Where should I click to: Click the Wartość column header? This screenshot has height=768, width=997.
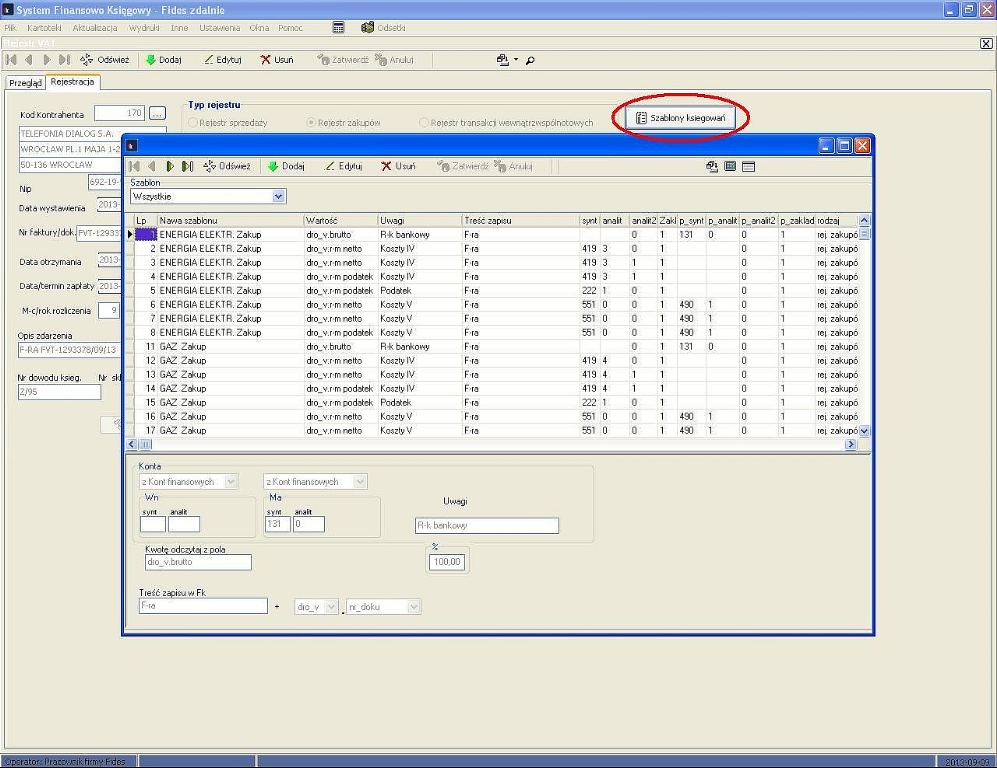tap(340, 221)
